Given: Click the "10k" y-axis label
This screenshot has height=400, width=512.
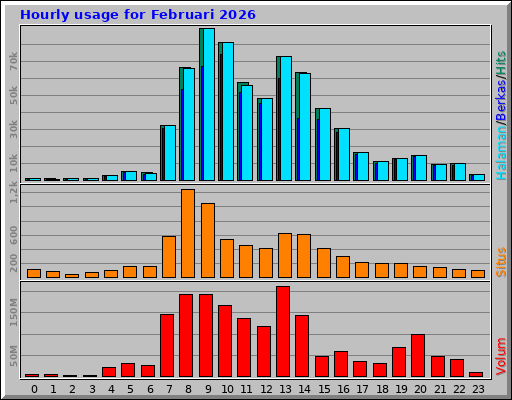Looking at the screenshot, I should coord(13,163).
